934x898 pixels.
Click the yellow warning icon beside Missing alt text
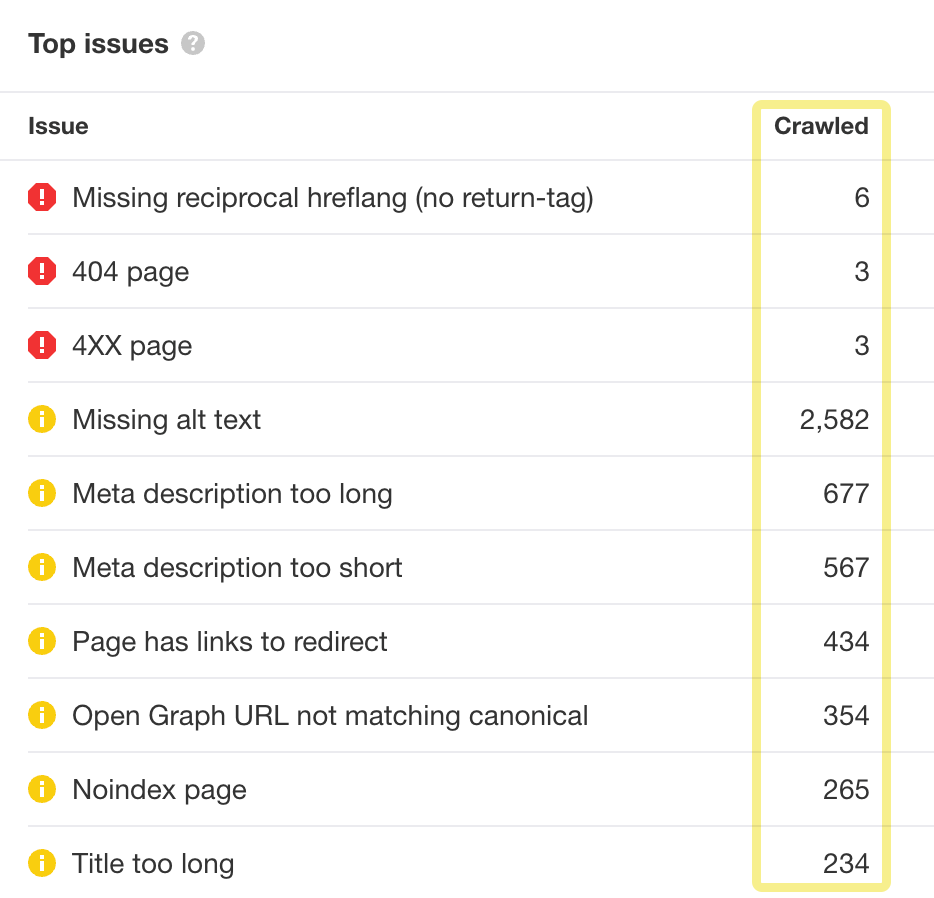(x=42, y=419)
